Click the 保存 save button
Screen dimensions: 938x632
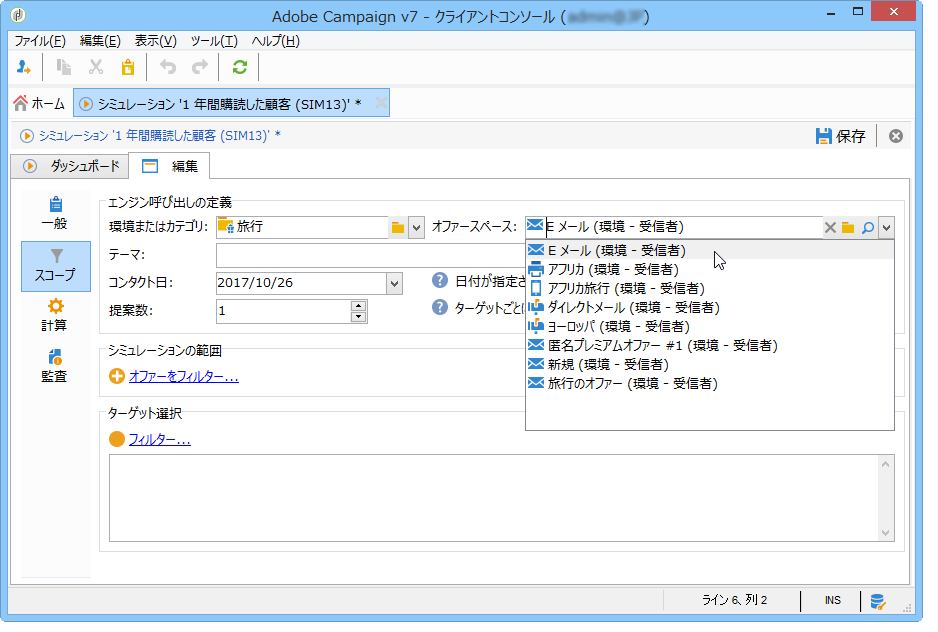pyautogui.click(x=840, y=136)
